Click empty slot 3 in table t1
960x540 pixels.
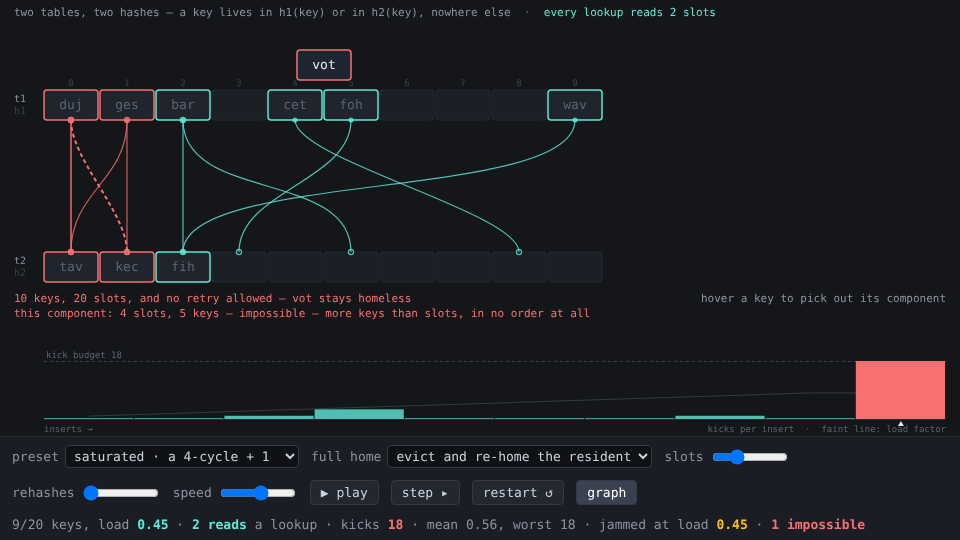click(239, 105)
